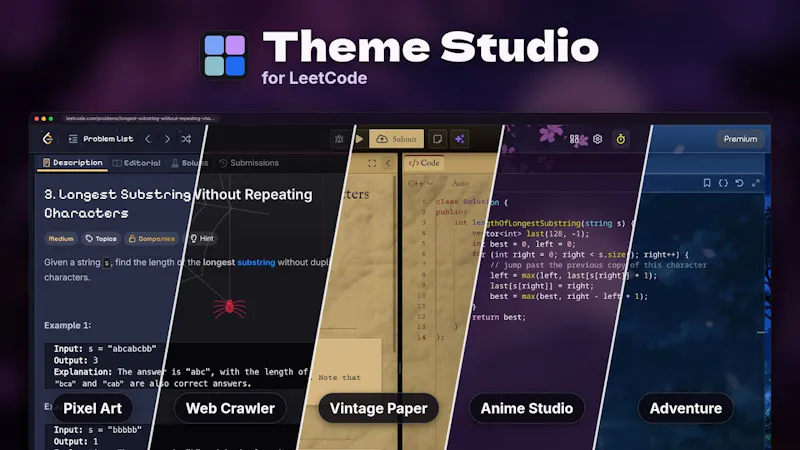The image size is (800, 450).
Task: Collapse the description panel chevron
Action: click(388, 163)
